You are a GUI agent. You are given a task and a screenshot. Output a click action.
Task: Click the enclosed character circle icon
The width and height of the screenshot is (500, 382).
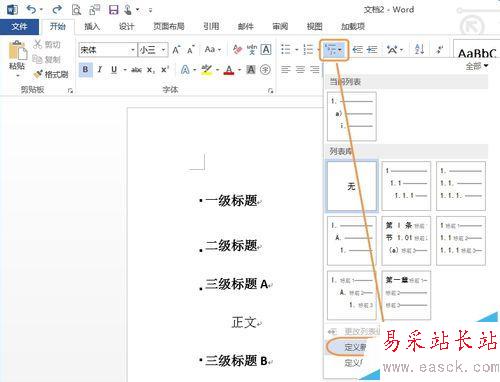coord(265,70)
